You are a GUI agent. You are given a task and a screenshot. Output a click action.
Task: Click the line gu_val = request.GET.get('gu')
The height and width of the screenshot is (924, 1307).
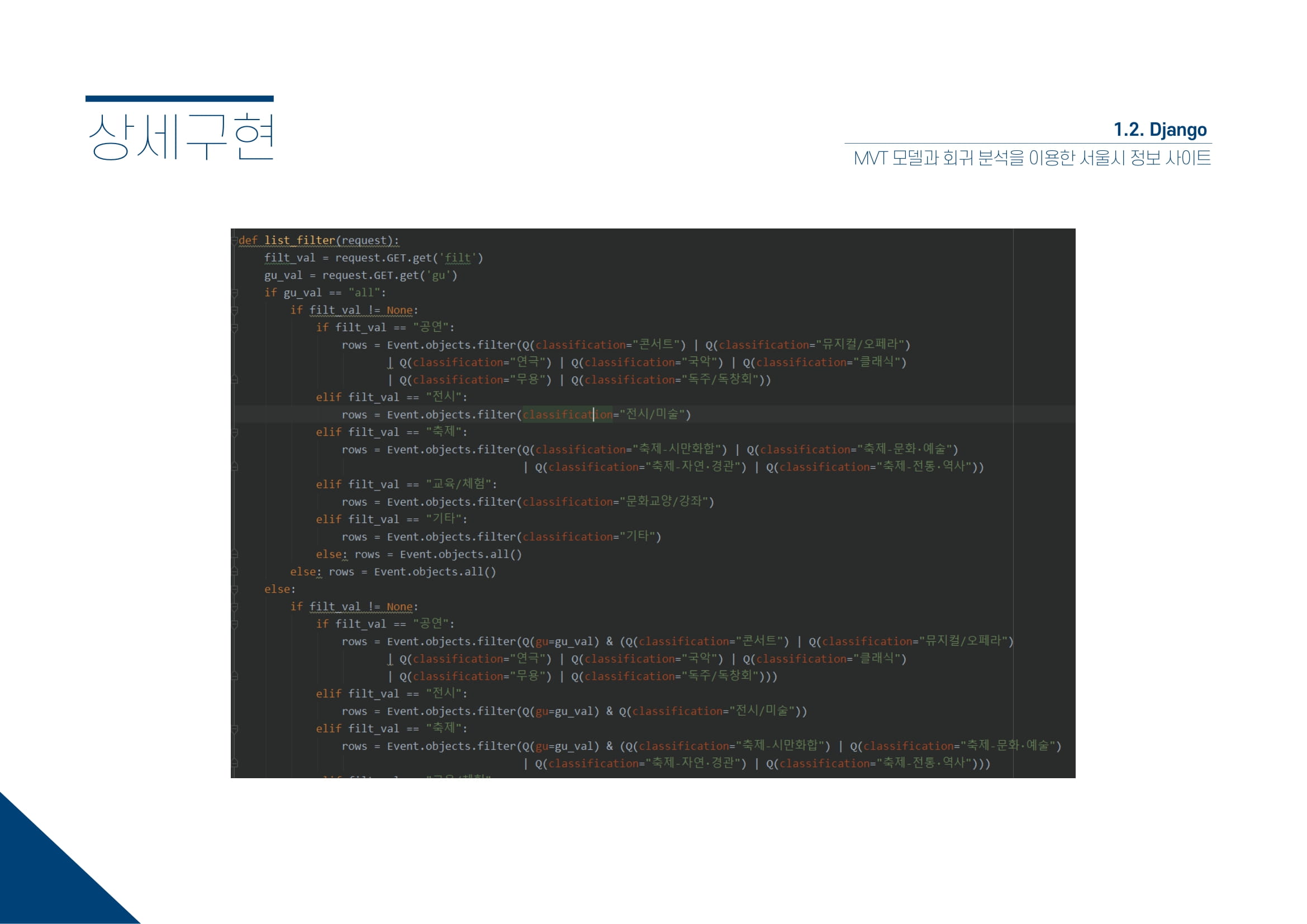click(x=361, y=275)
